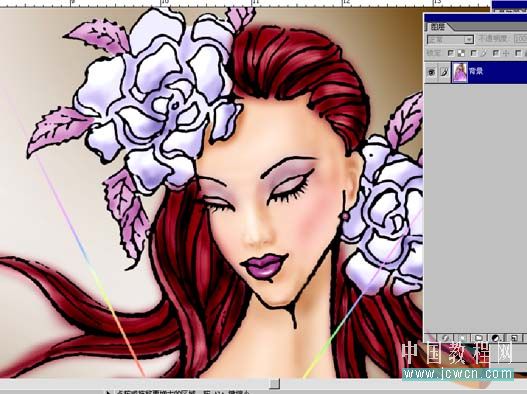
Task: Select the 背景 layer thumbnail
Action: pos(460,72)
